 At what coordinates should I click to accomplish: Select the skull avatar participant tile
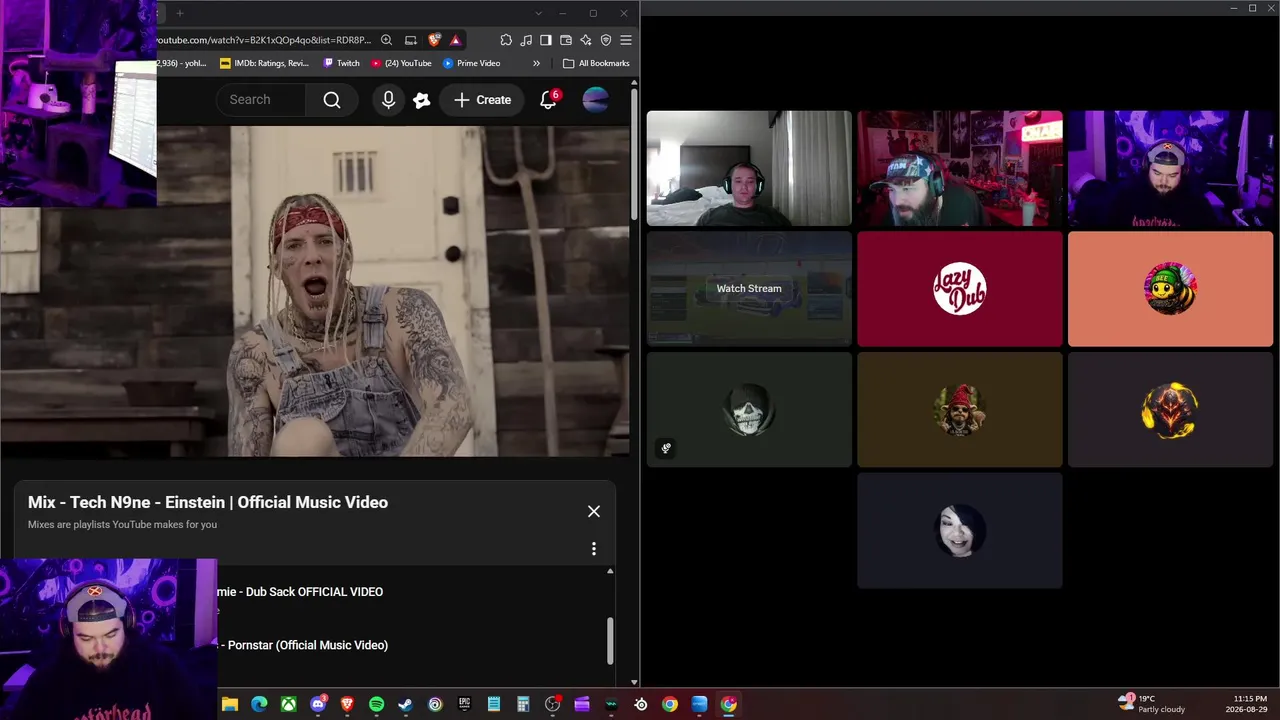pos(749,410)
